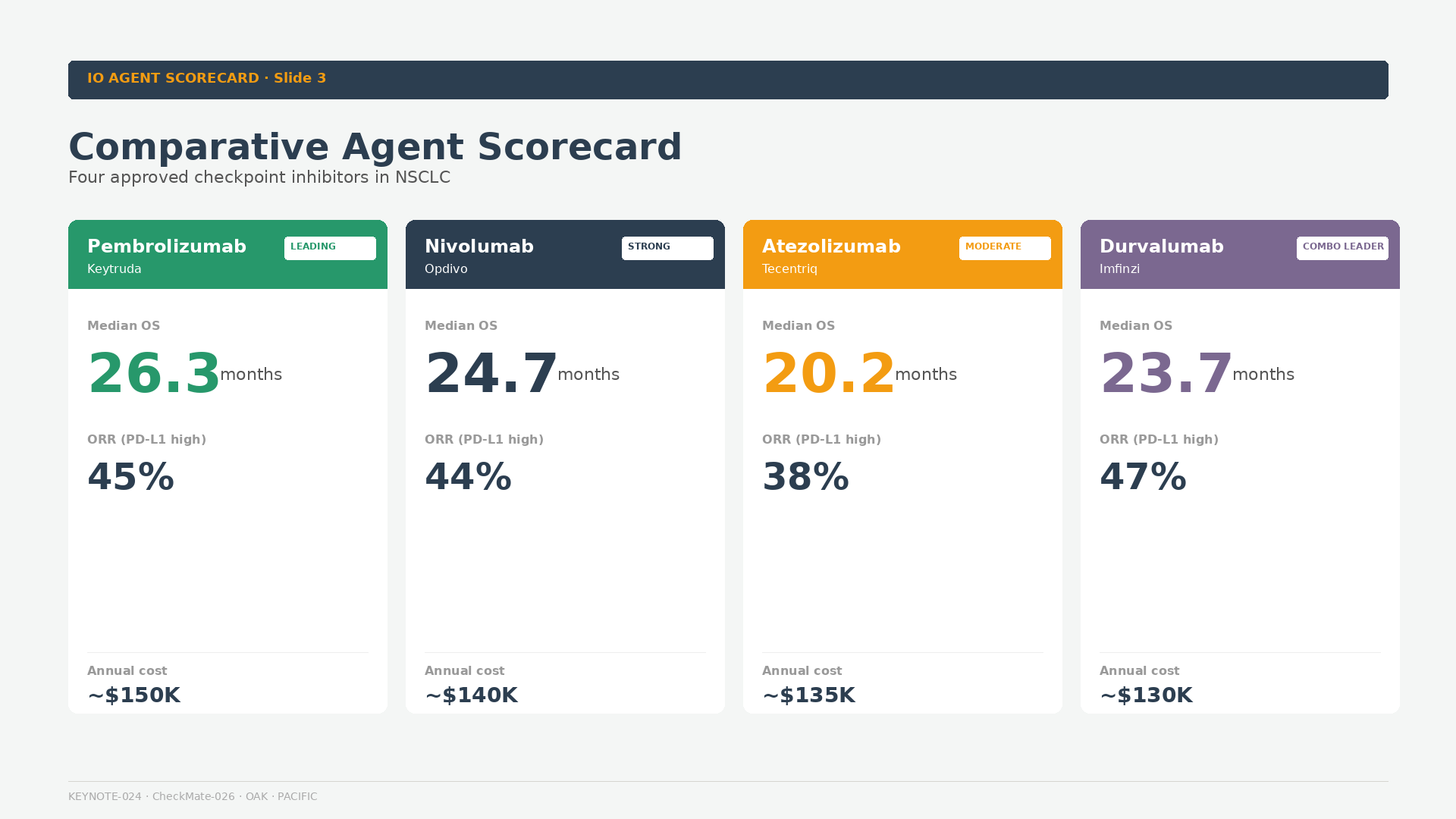Screen dimensions: 1456x819
Task: Select the 23.7 months median OS figure
Action: [x=1197, y=374]
